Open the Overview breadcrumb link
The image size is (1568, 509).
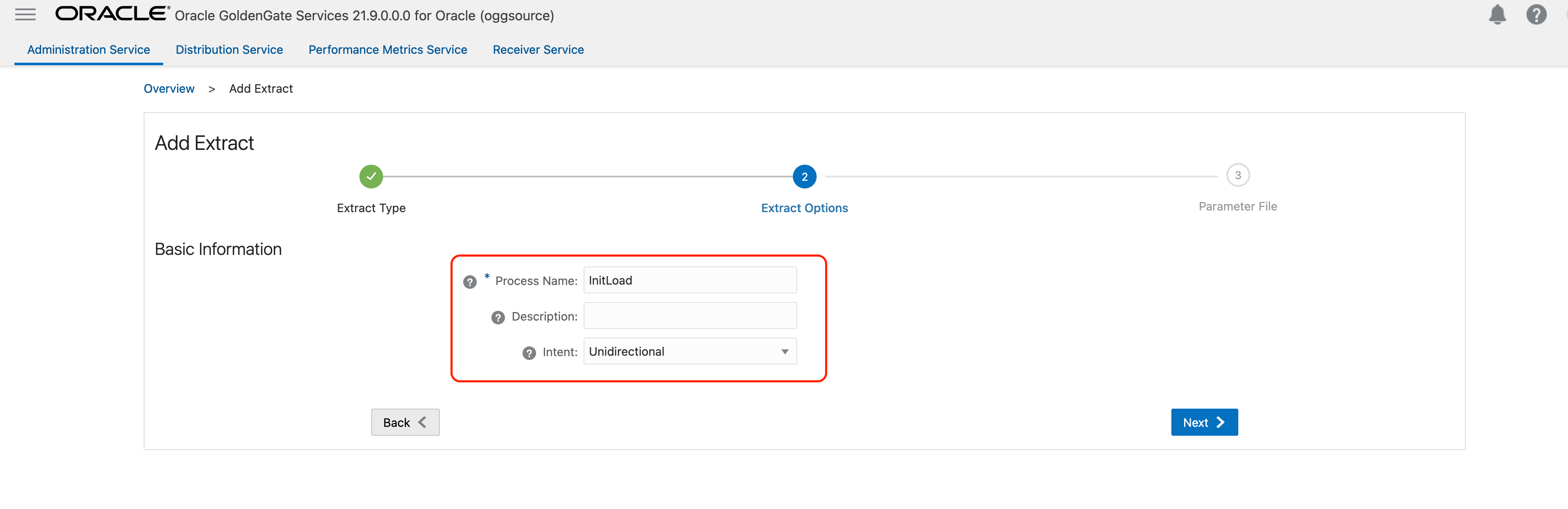click(x=169, y=88)
